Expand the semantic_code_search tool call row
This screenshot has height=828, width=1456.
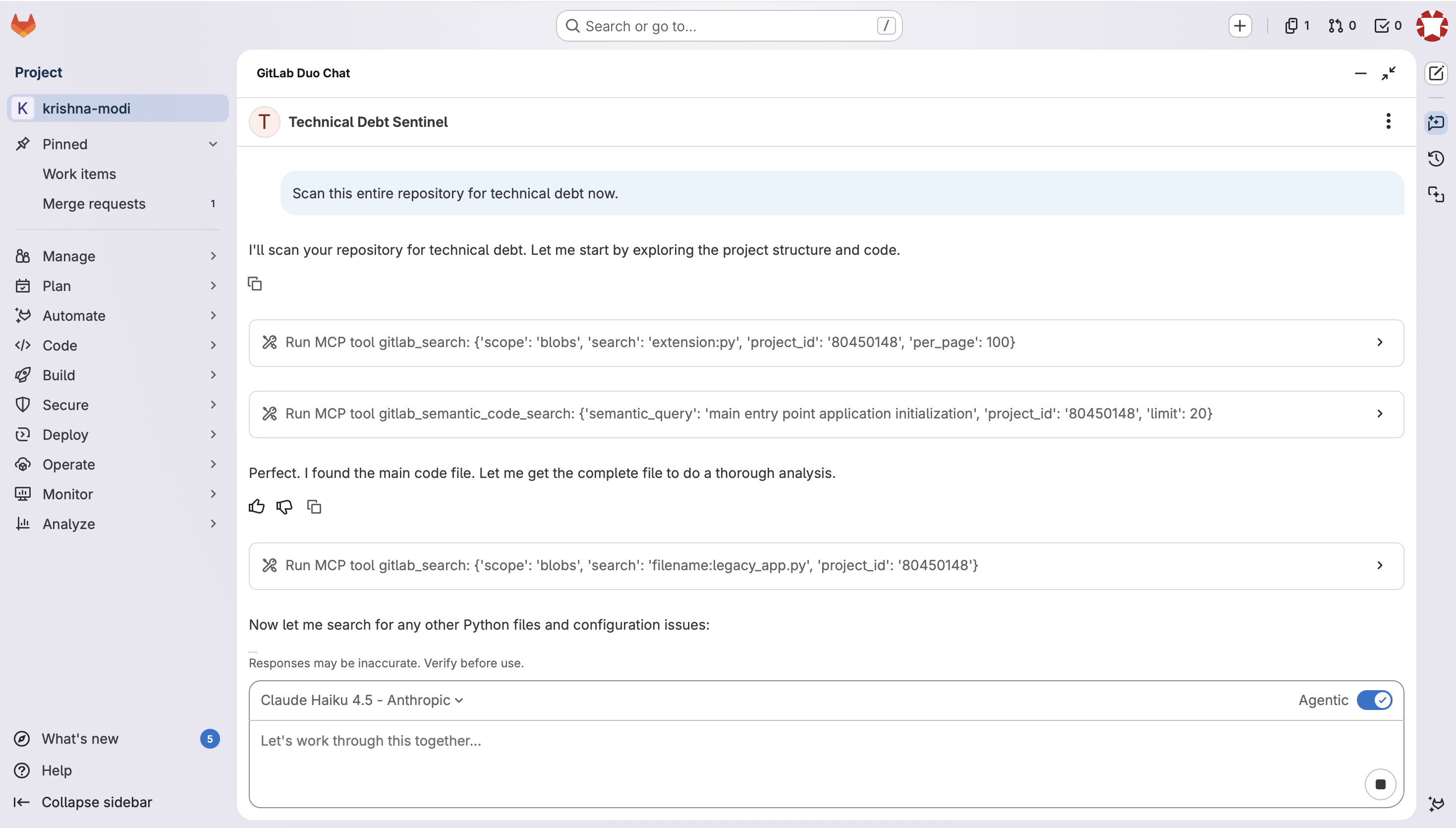coord(1380,414)
